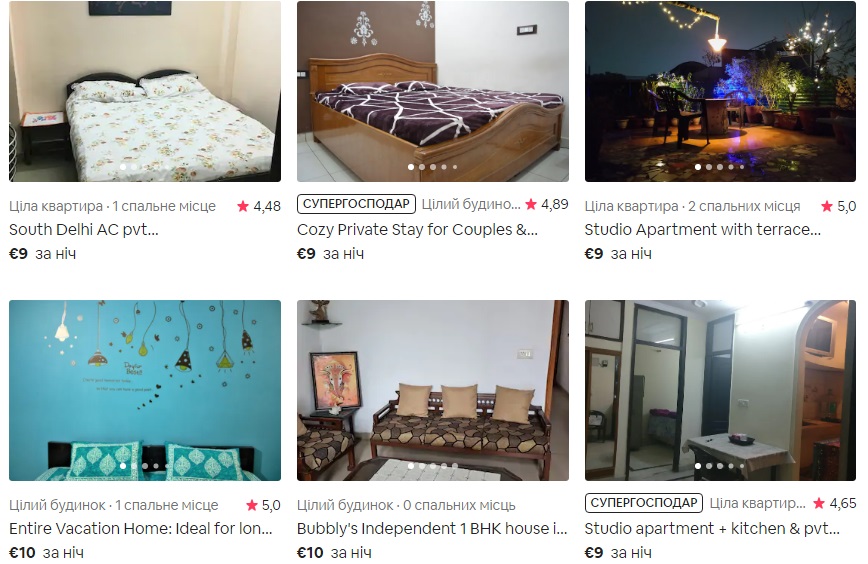
Task: Click the star rating 4,48 of South Delhi listing
Action: pos(259,206)
